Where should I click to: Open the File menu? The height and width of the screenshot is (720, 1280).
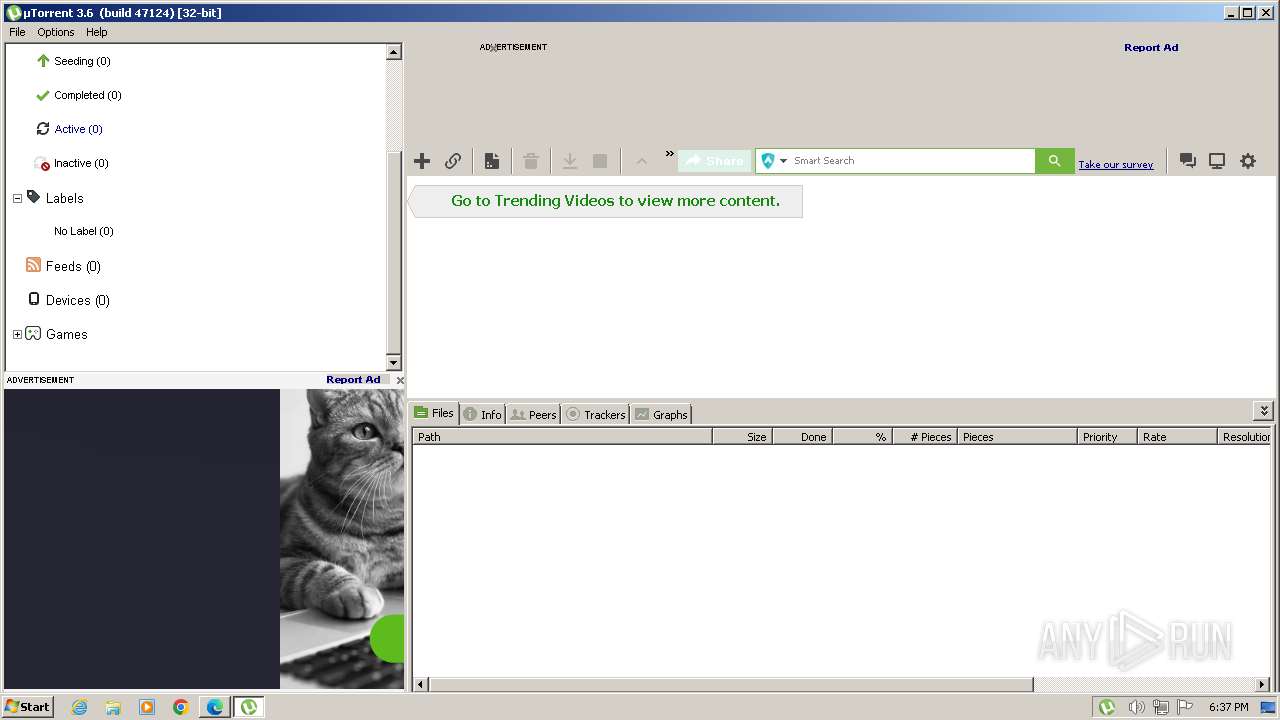coord(17,32)
